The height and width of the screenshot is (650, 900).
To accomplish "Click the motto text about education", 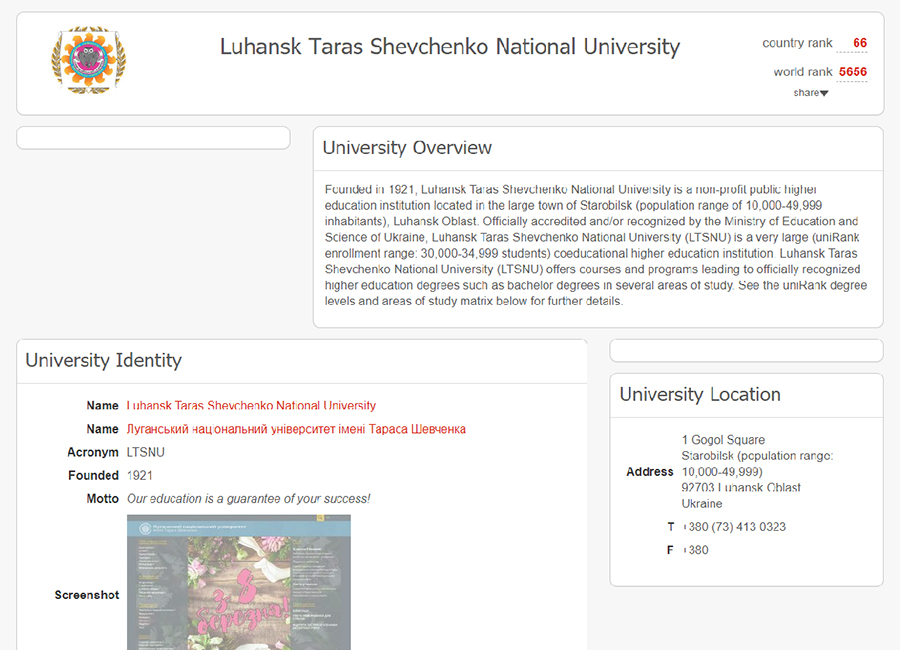I will 249,498.
